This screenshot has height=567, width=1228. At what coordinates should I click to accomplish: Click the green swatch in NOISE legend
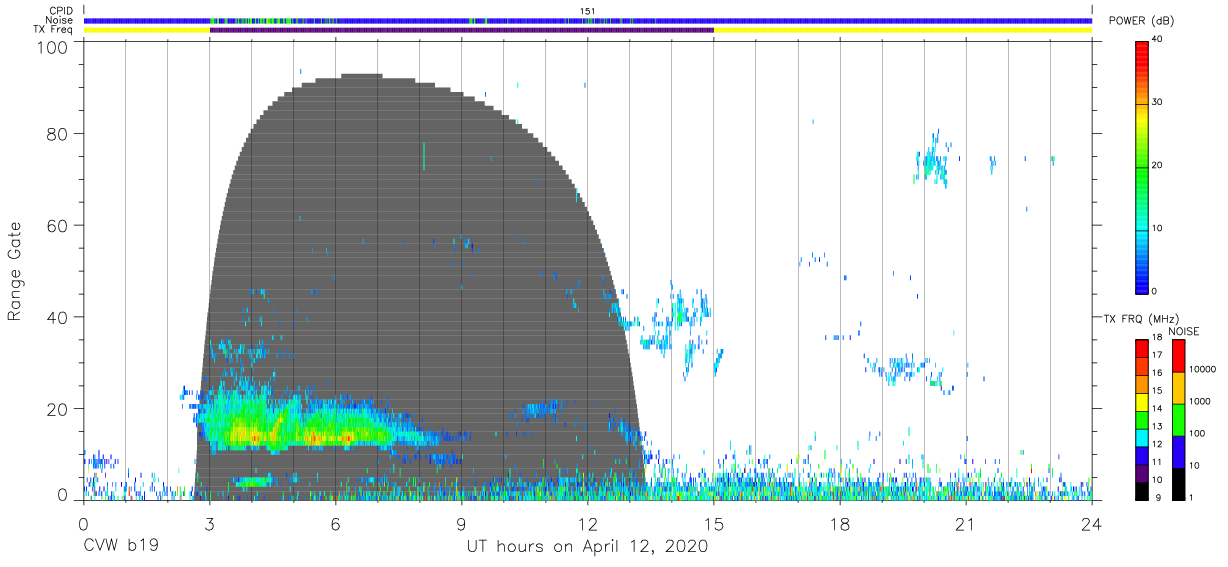1178,419
